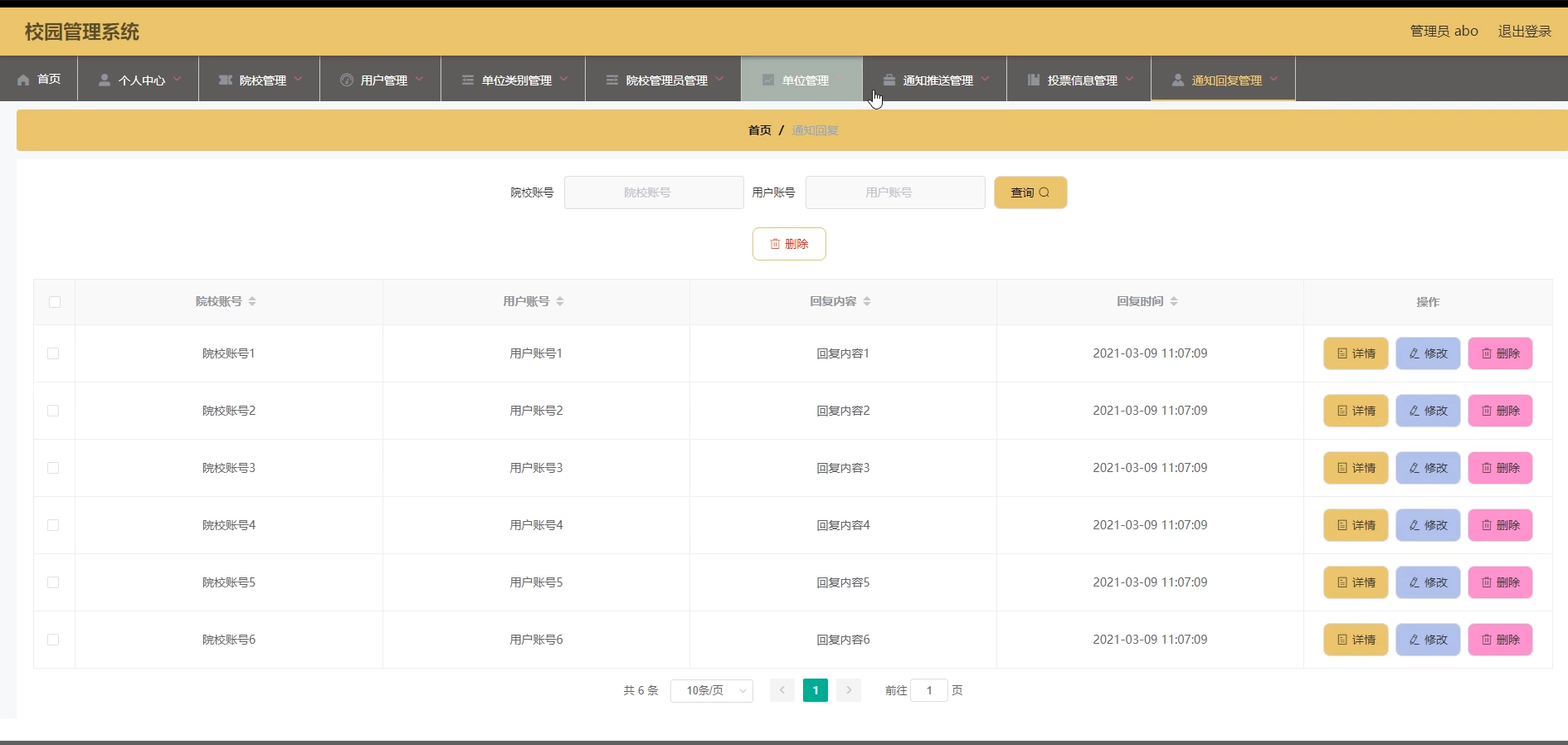
Task: Click the 查询 search button
Action: tap(1030, 192)
